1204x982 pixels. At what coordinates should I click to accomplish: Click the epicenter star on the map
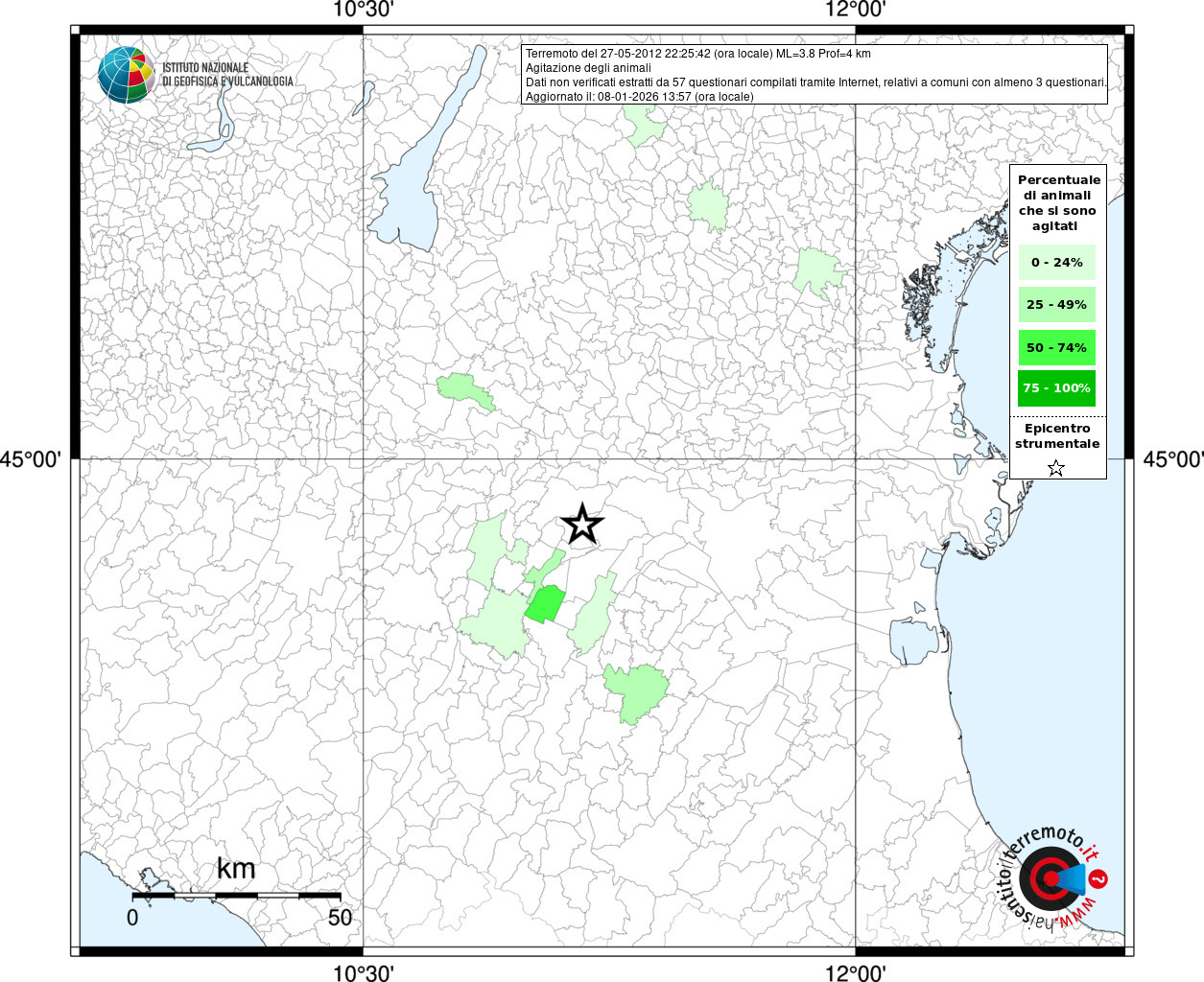581,525
